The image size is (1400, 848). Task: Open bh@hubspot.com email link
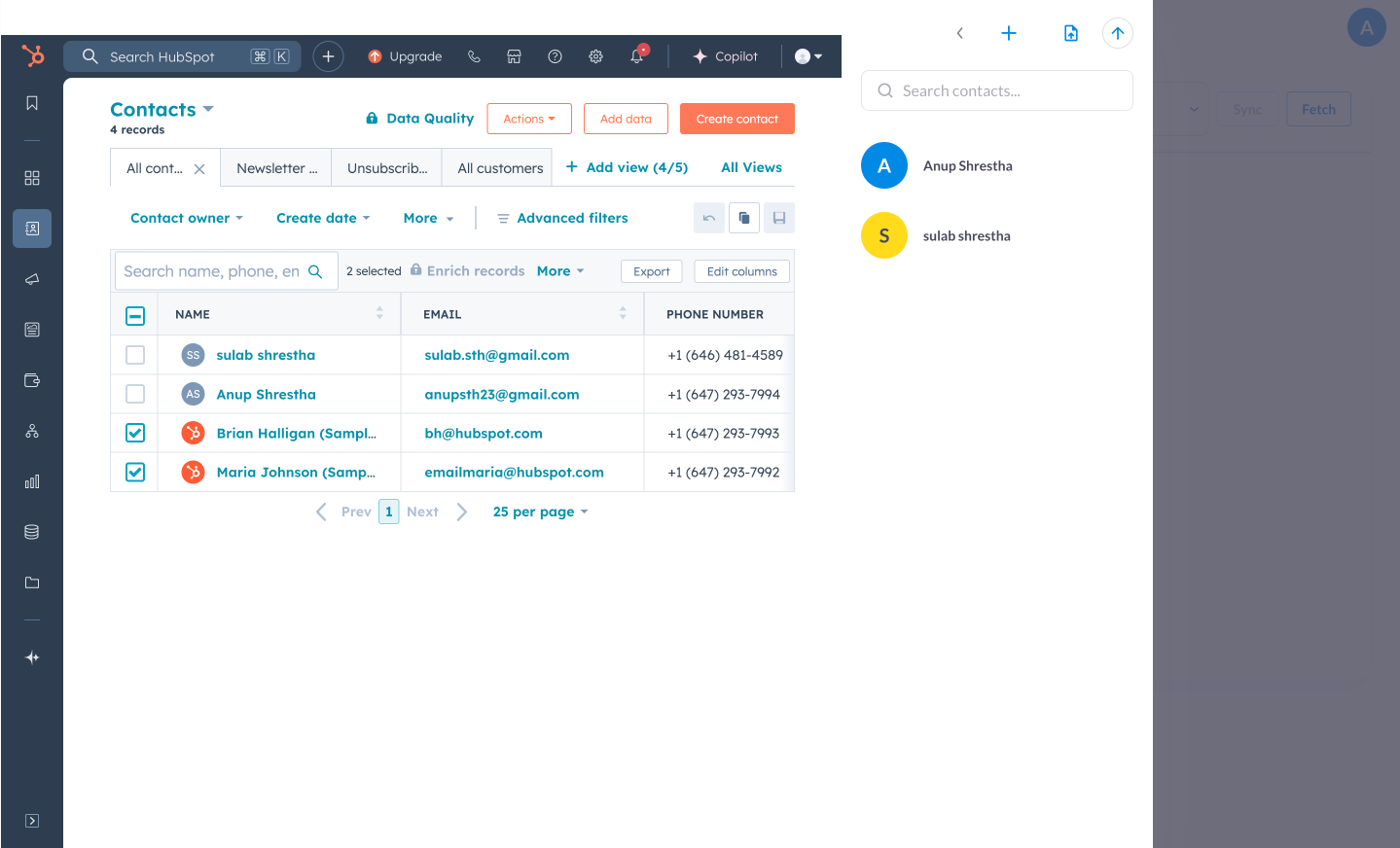point(484,433)
